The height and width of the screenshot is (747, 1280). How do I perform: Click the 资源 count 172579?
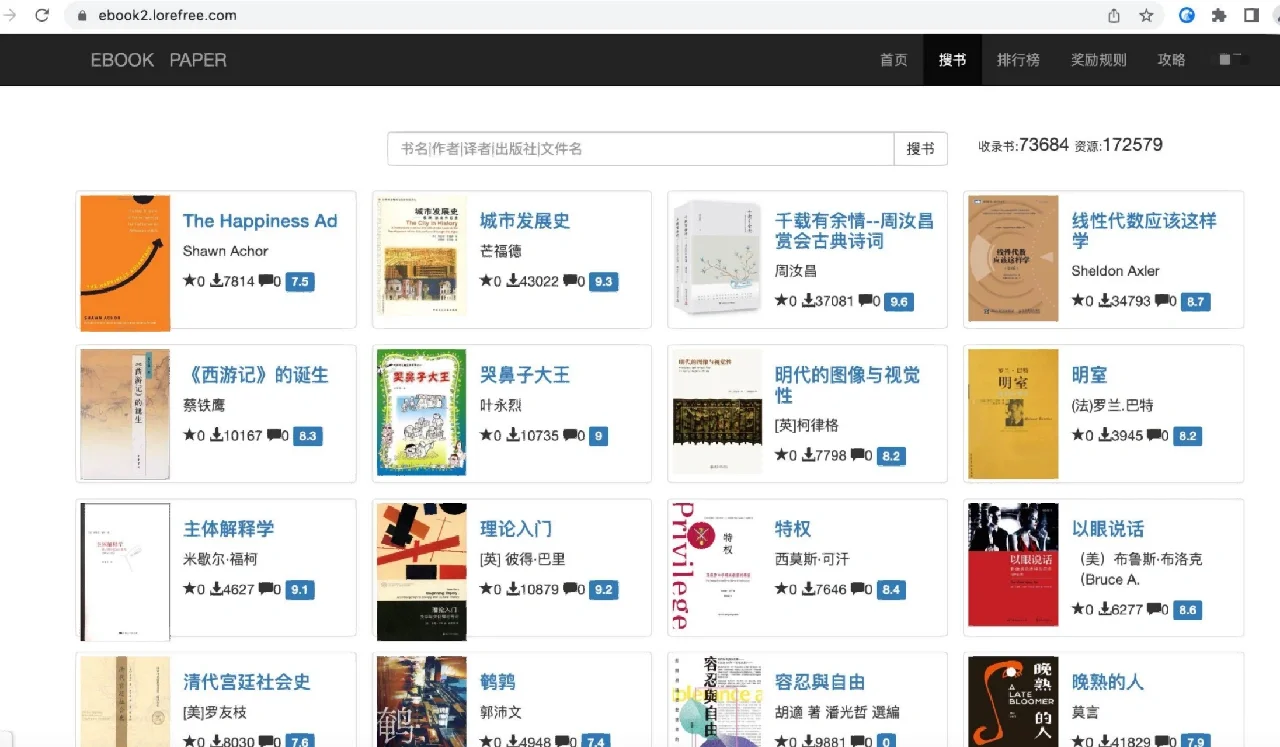(1132, 145)
